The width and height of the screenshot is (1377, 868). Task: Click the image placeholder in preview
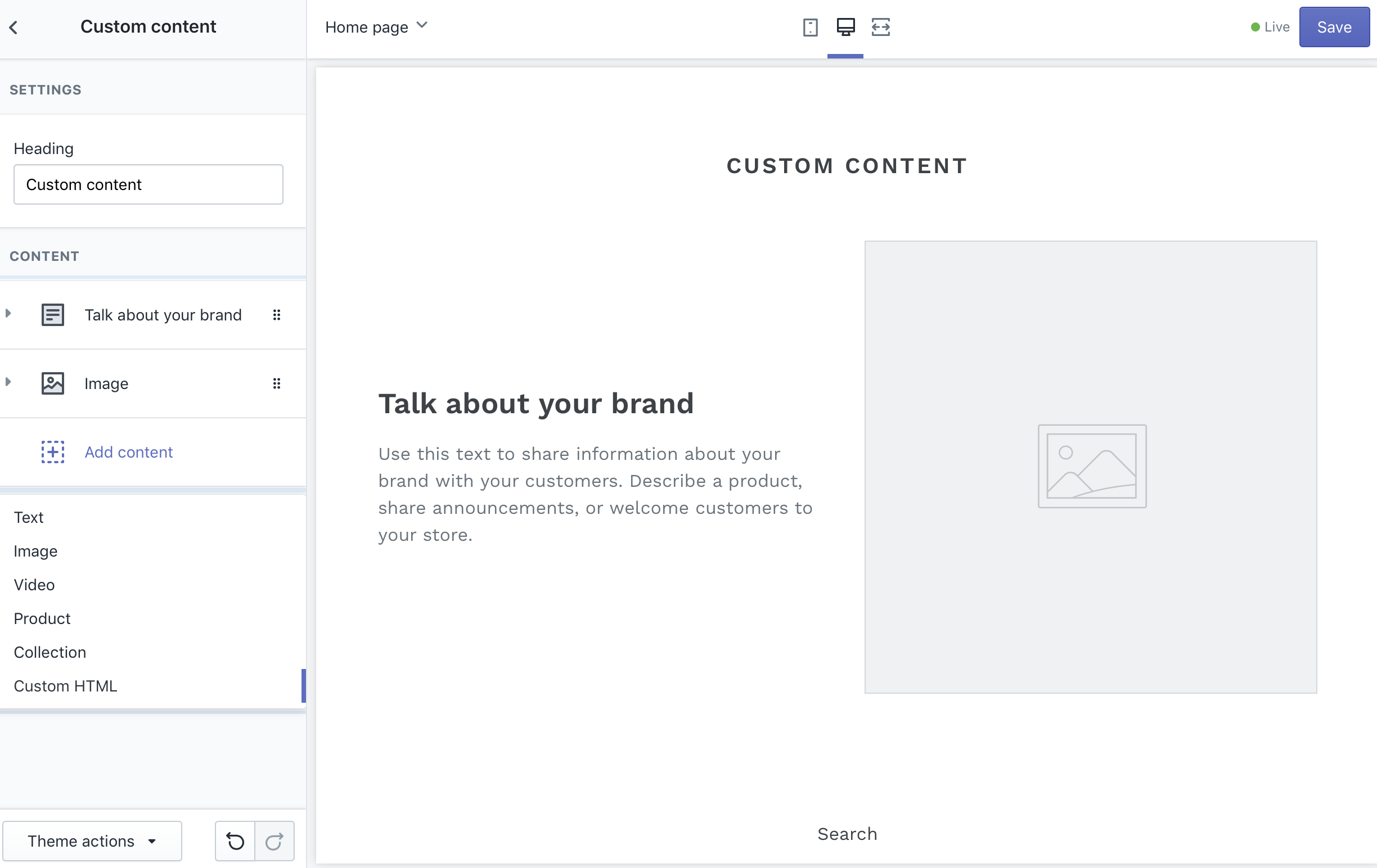point(1091,466)
